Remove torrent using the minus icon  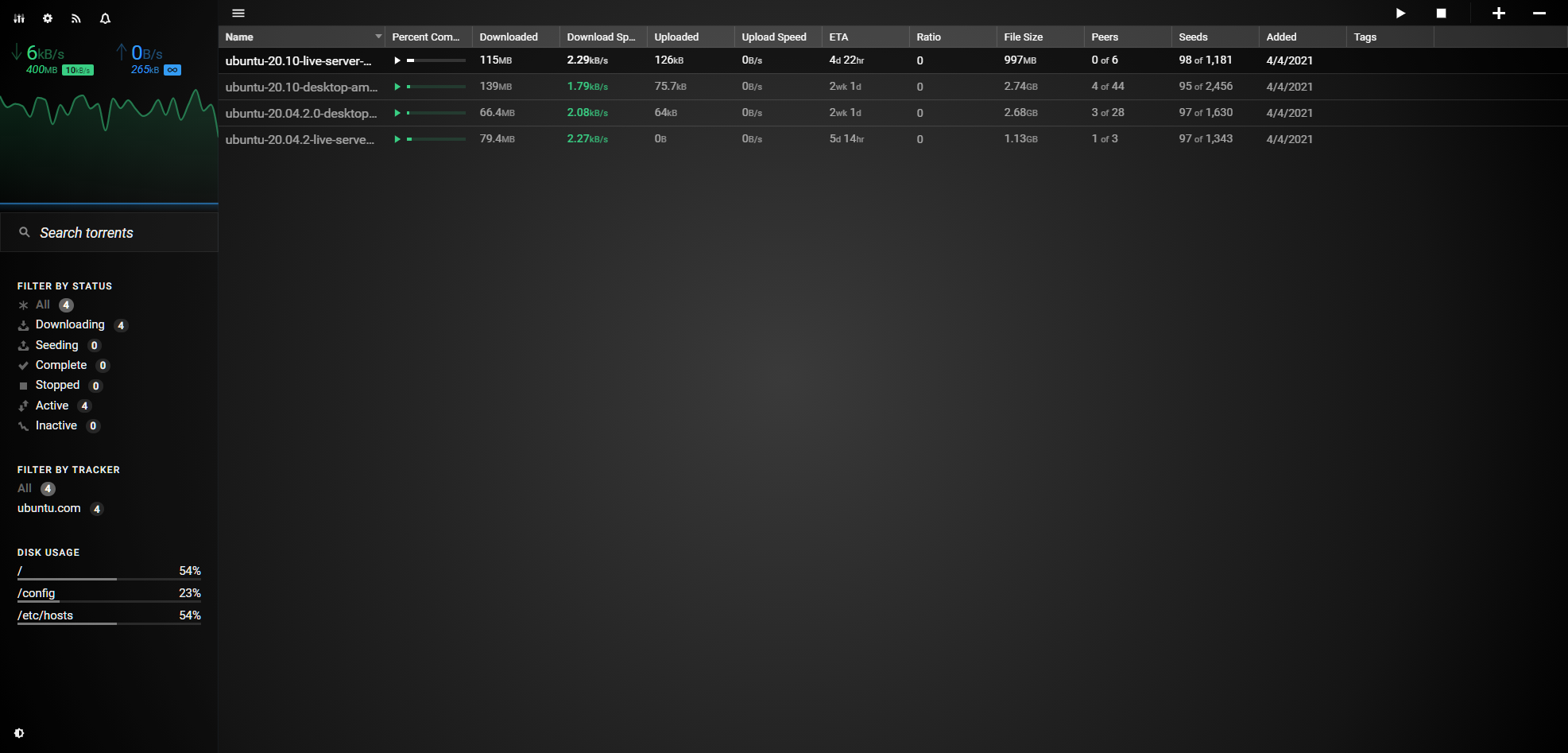[x=1539, y=14]
